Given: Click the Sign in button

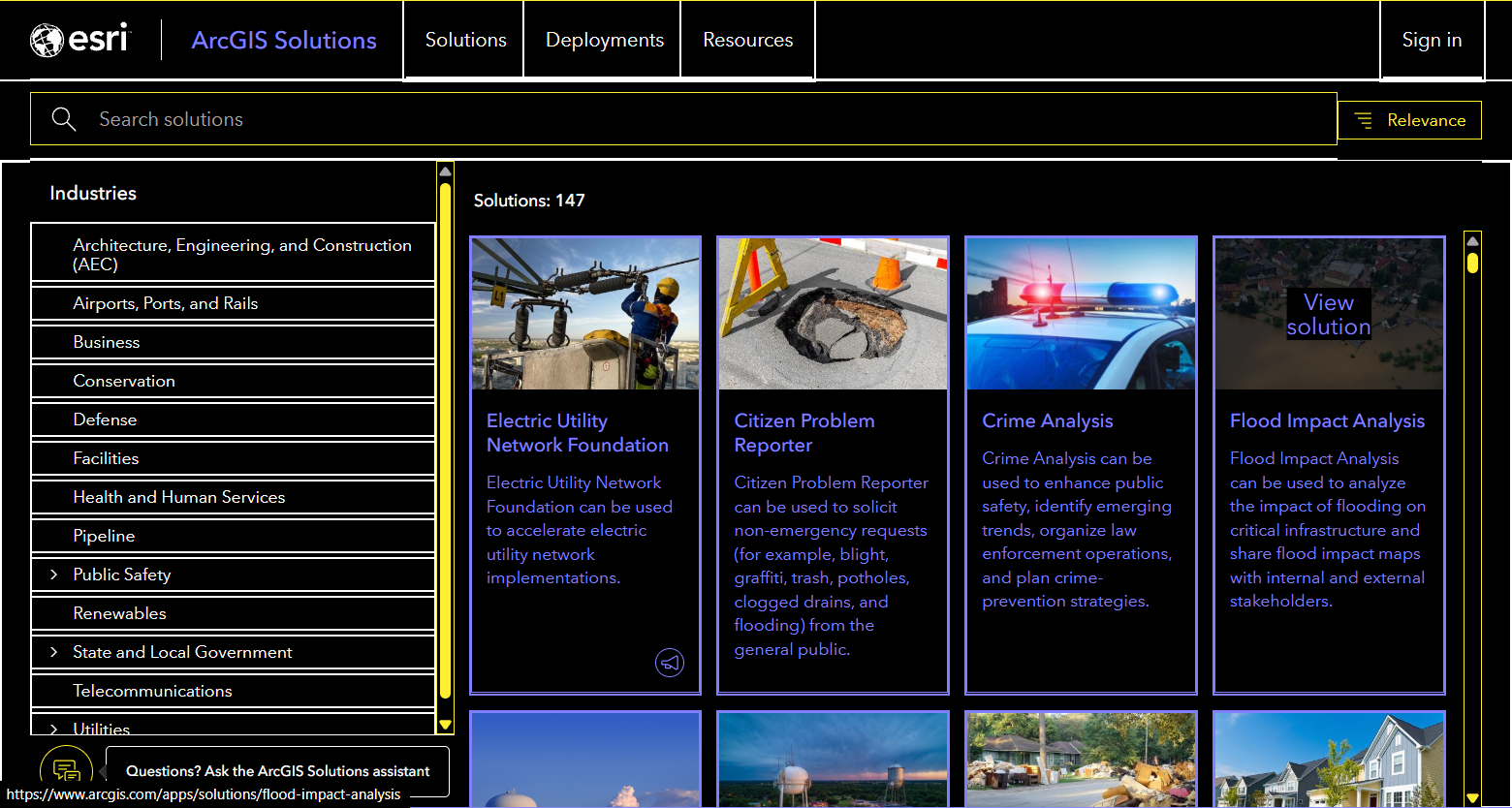Looking at the screenshot, I should pyautogui.click(x=1432, y=40).
